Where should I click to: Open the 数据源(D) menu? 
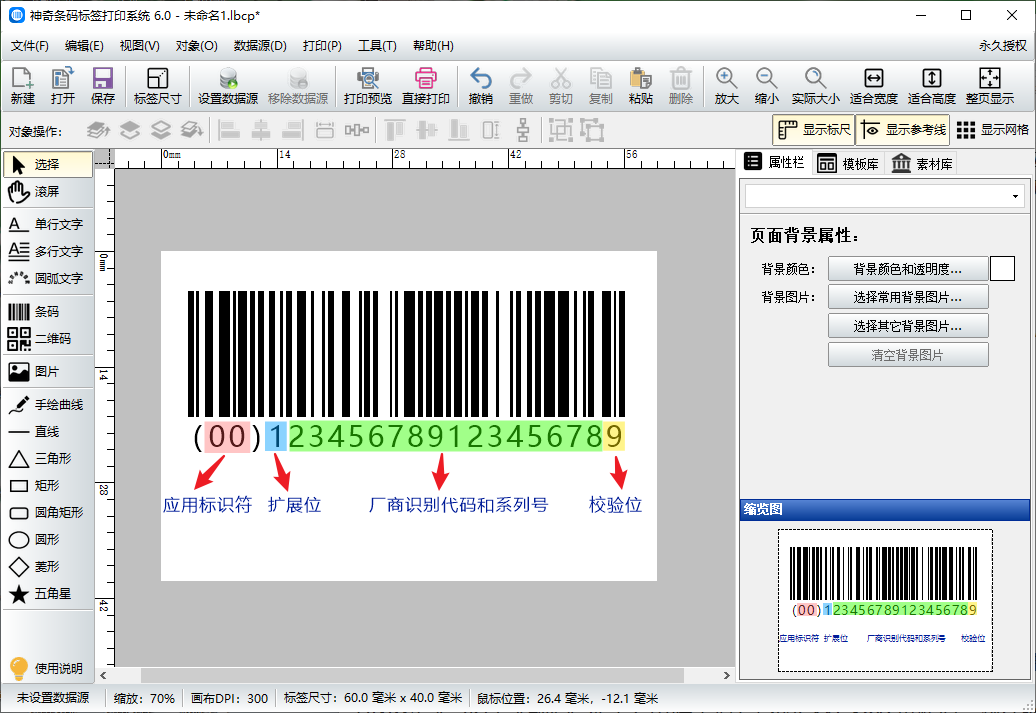pos(260,46)
